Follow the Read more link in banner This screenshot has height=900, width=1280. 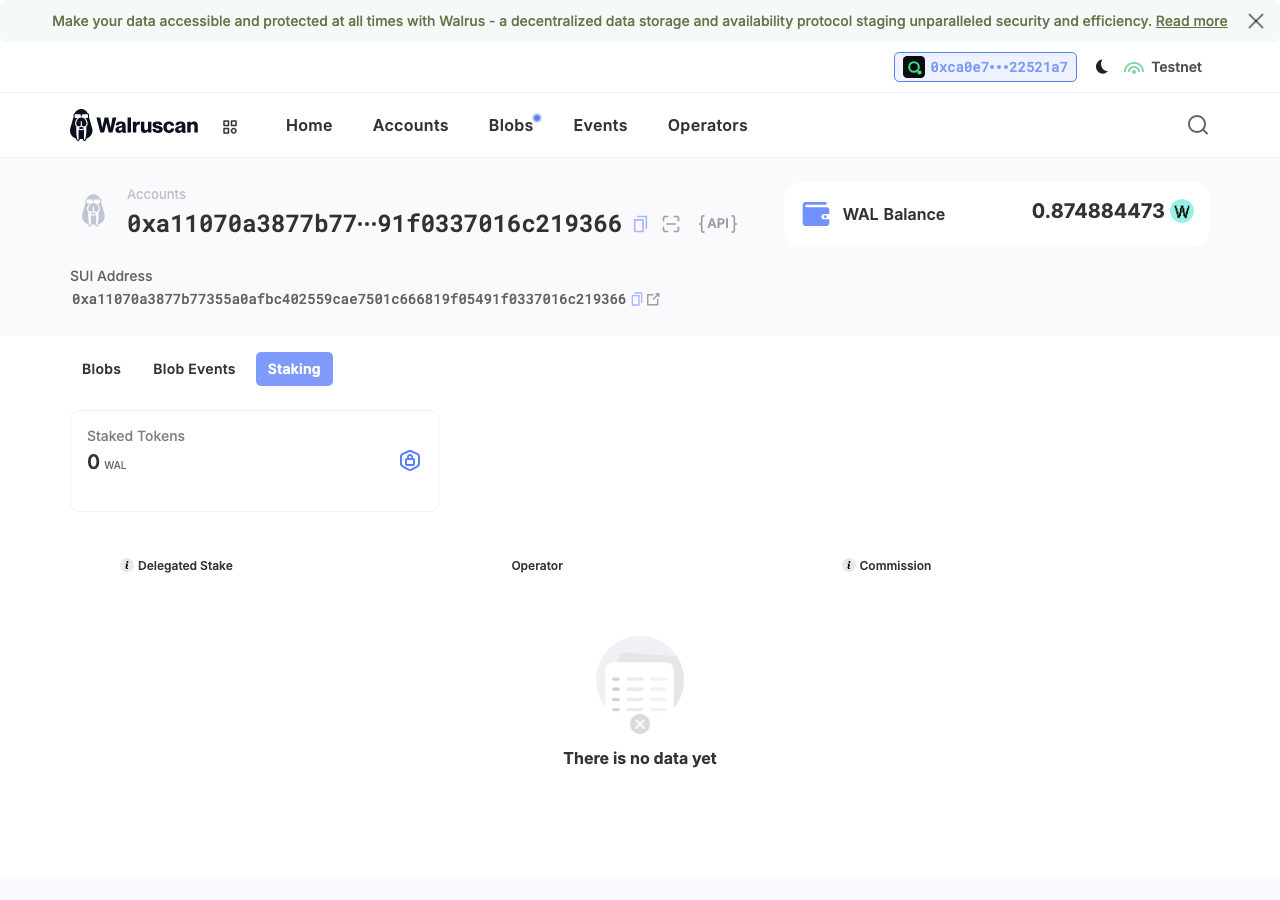click(x=1191, y=21)
